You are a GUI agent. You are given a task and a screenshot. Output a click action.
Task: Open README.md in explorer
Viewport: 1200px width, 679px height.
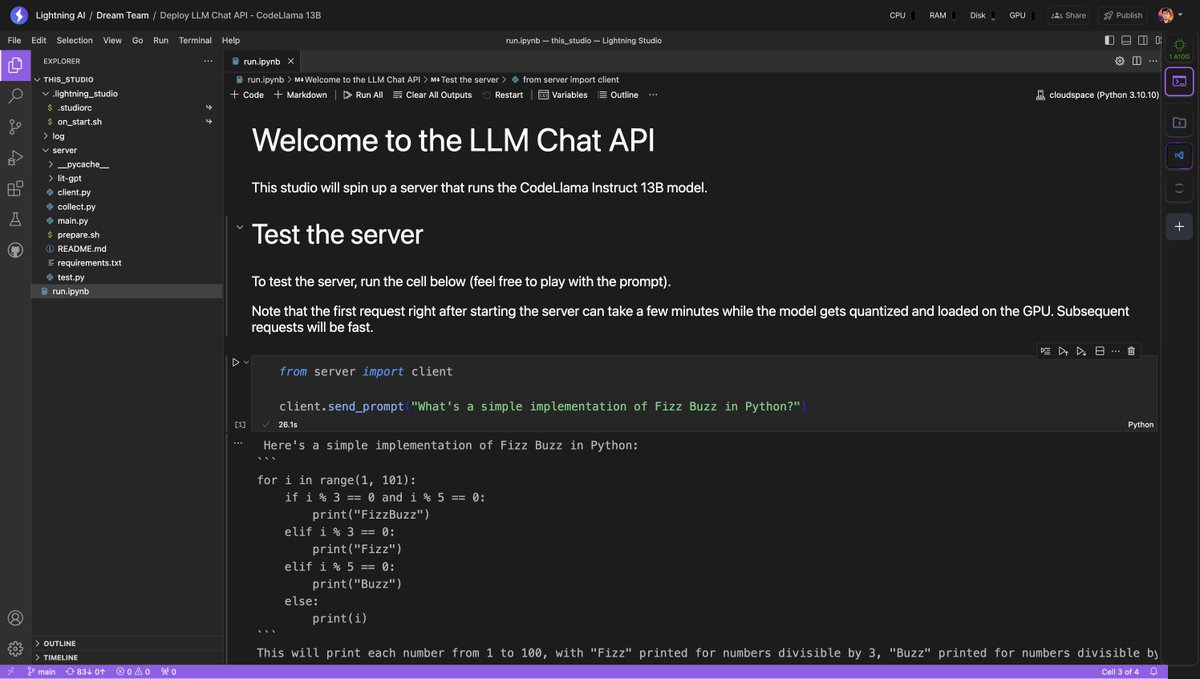[x=82, y=248]
